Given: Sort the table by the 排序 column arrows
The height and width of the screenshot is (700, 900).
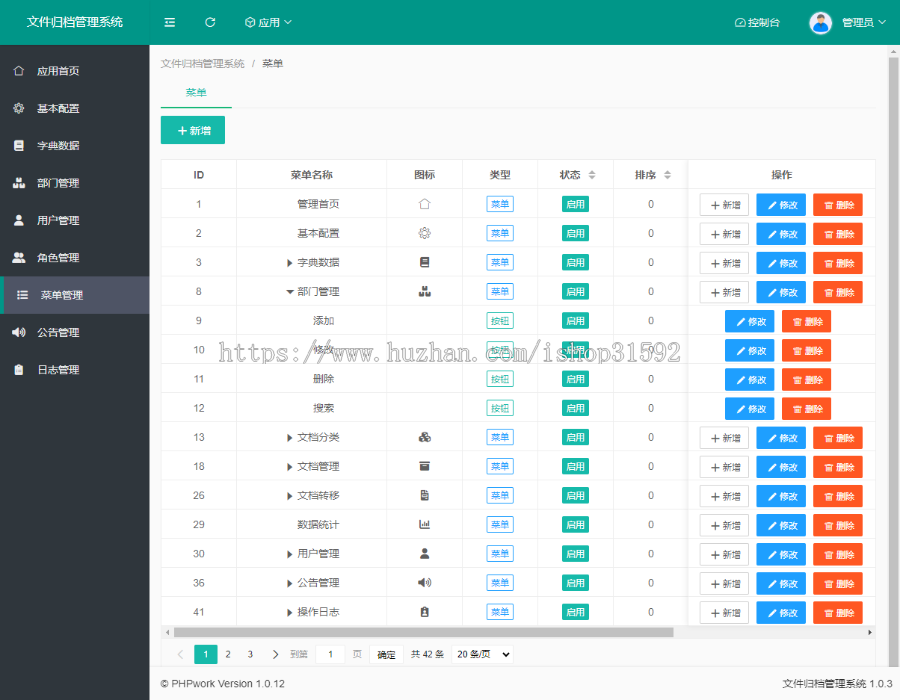Looking at the screenshot, I should [x=668, y=175].
